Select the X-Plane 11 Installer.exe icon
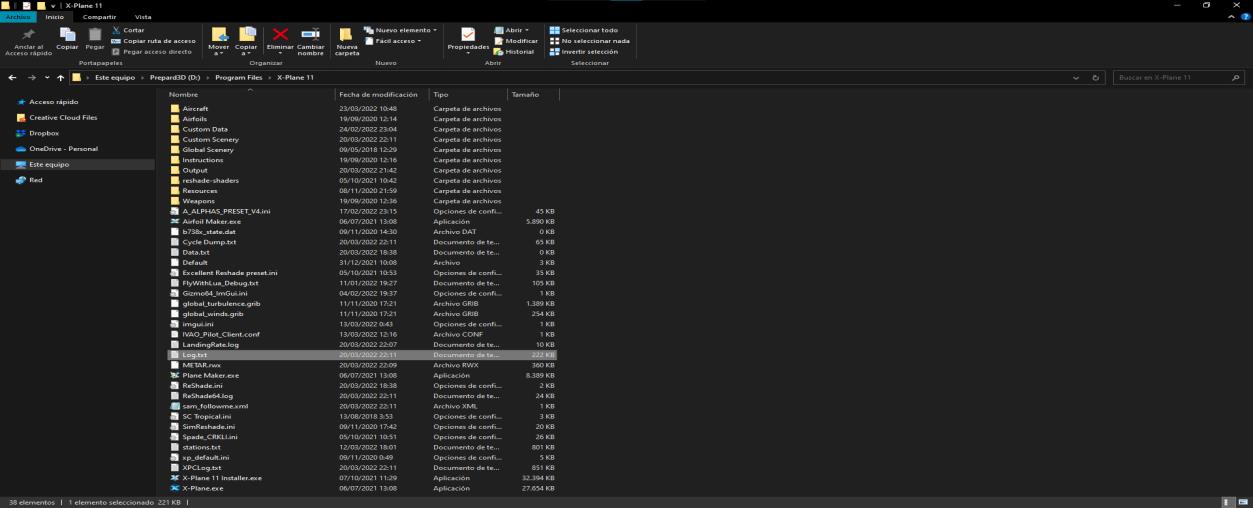The width and height of the screenshot is (1253, 508). 175,478
